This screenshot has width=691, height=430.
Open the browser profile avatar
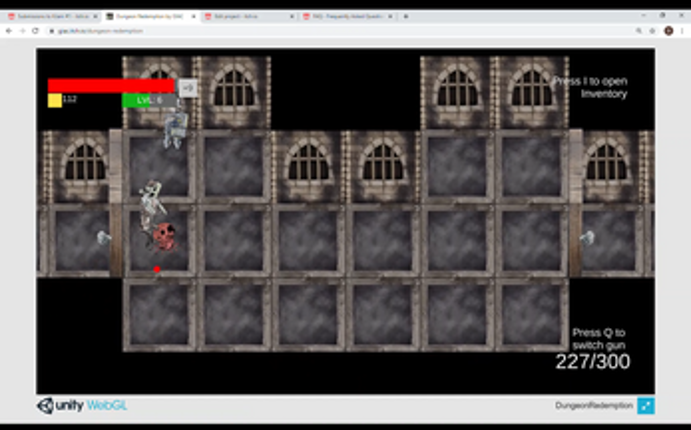[x=669, y=31]
